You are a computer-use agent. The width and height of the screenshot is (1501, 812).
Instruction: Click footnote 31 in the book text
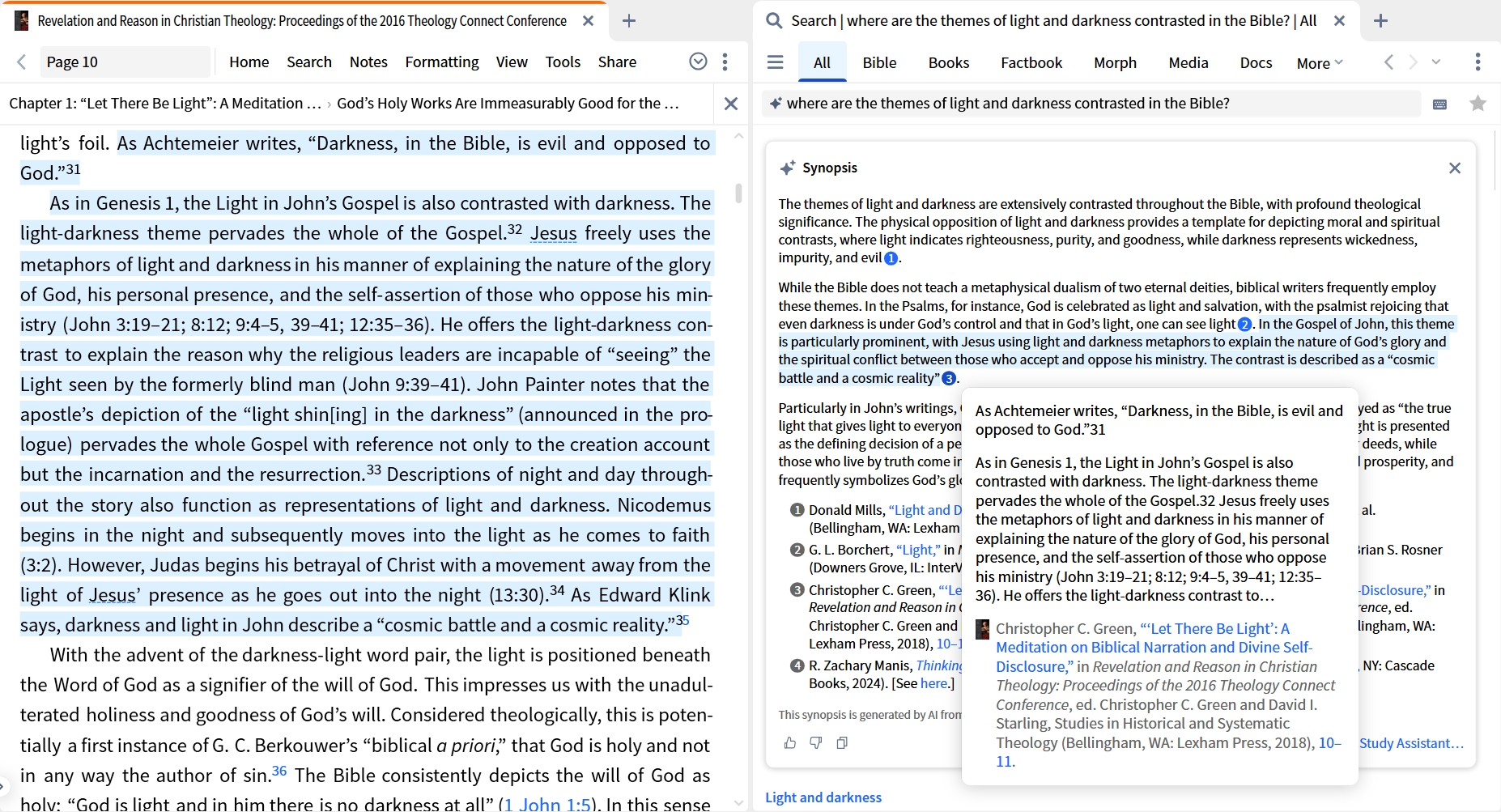tap(73, 169)
